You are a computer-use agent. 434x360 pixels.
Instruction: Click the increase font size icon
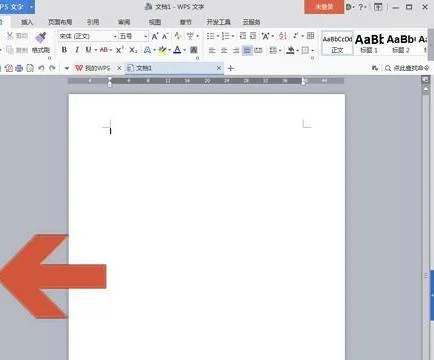(x=155, y=36)
